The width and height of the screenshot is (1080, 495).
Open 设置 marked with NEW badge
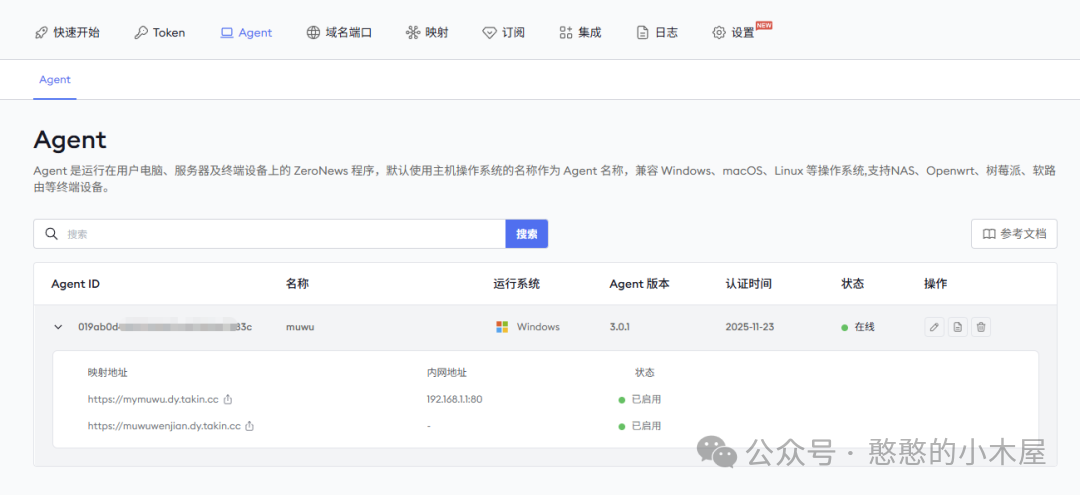tap(734, 32)
